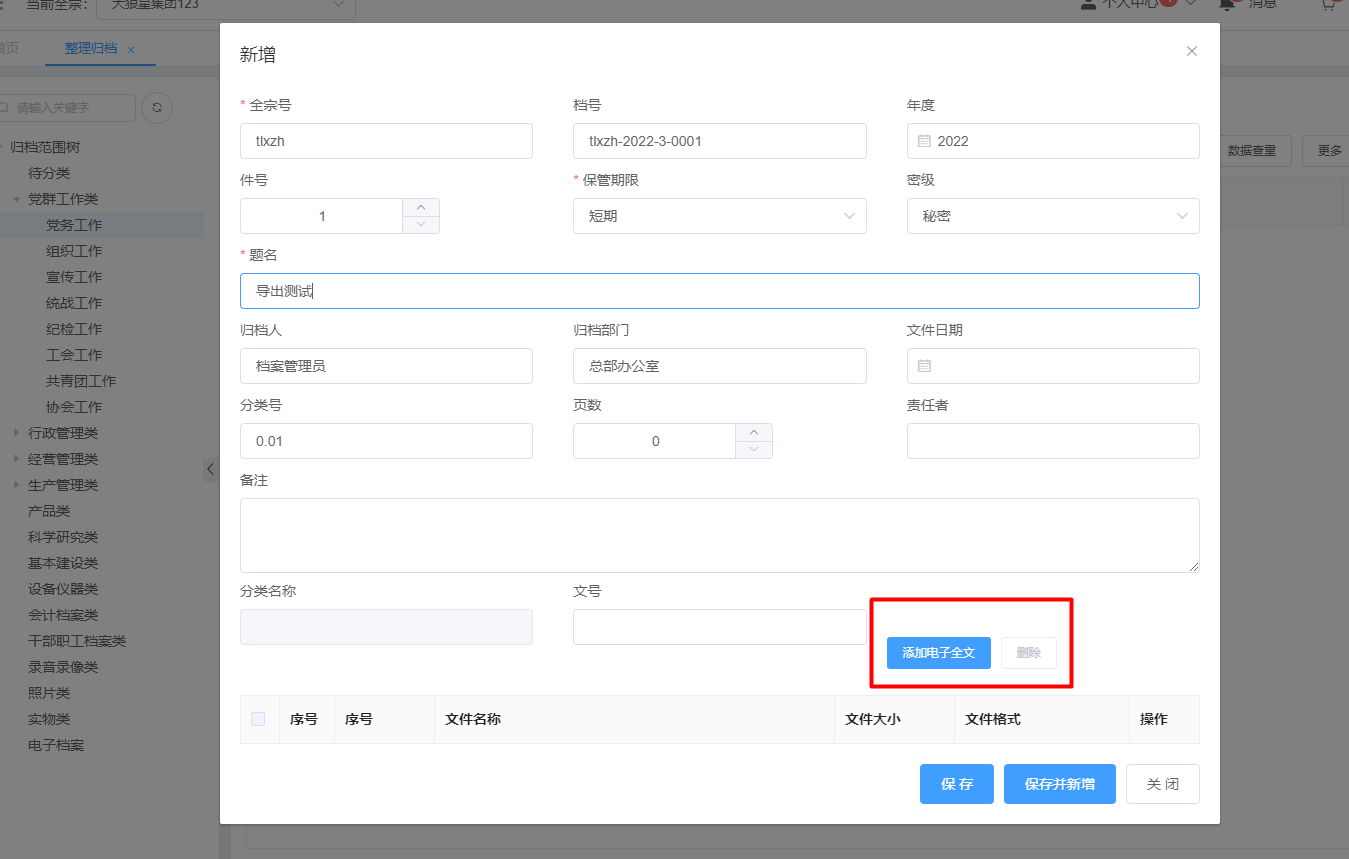Image resolution: width=1349 pixels, height=859 pixels.
Task: Close the 新增 dialog with the X icon
Action: click(x=1191, y=51)
